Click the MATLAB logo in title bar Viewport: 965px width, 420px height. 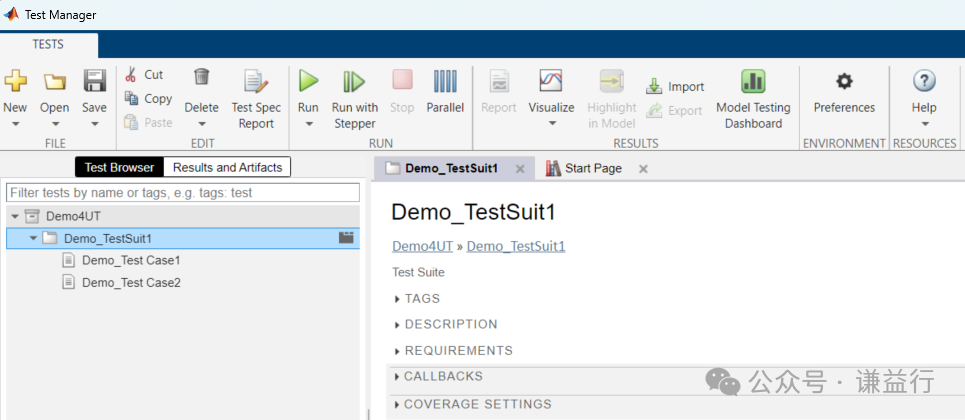pos(11,14)
